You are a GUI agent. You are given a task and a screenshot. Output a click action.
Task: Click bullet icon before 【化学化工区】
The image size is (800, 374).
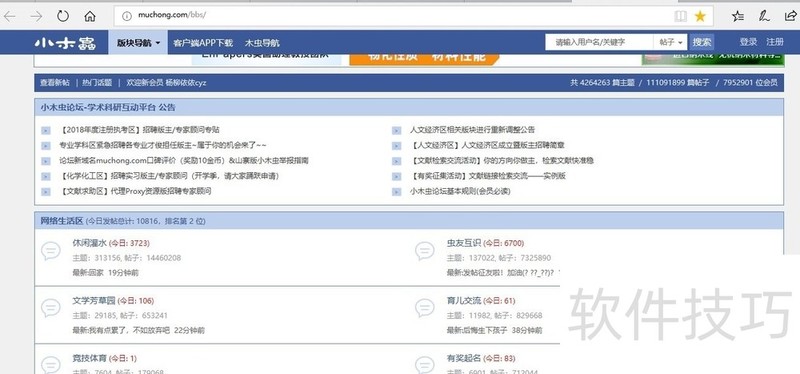46,177
